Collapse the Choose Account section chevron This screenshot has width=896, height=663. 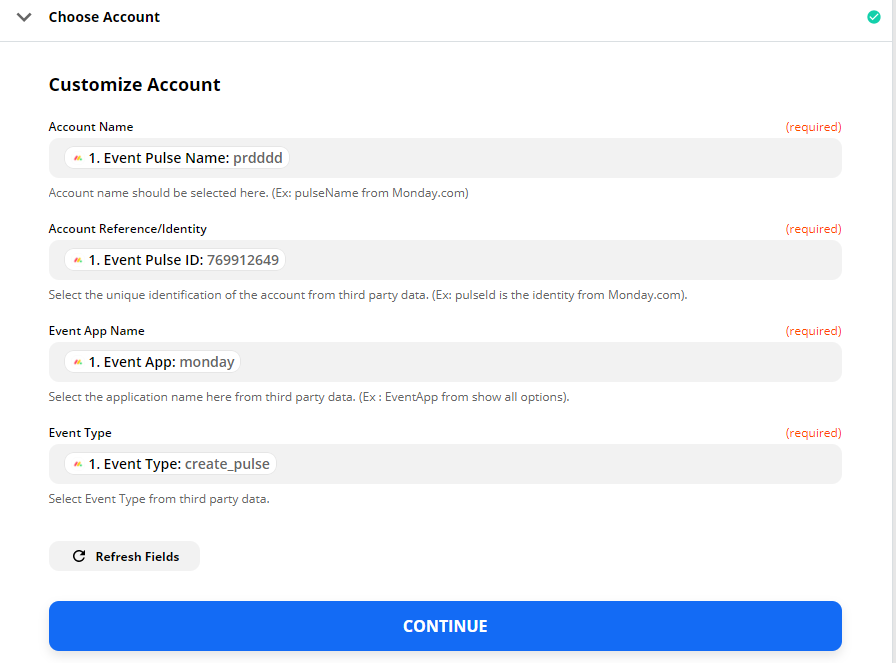[x=24, y=17]
